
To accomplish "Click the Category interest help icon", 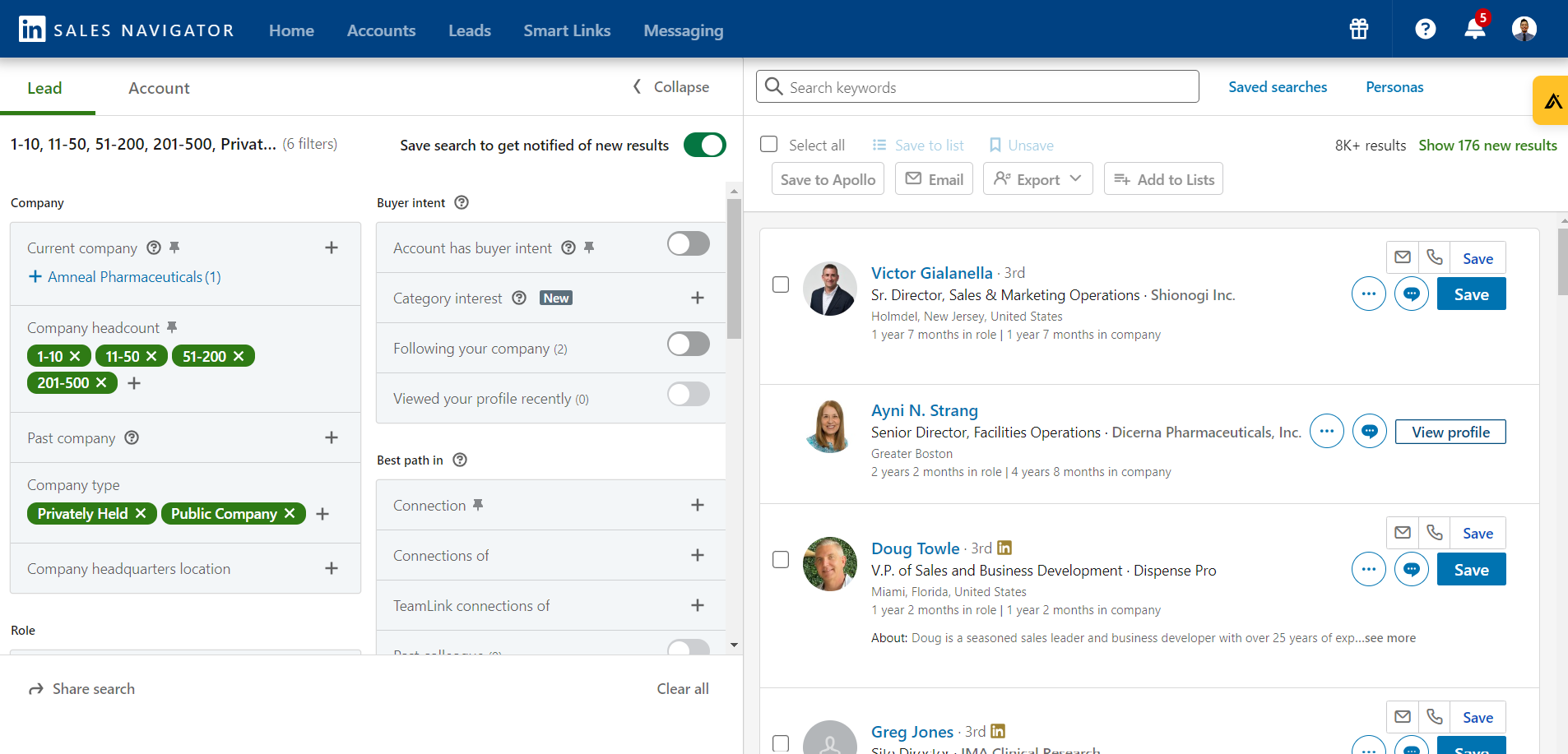I will click(519, 298).
